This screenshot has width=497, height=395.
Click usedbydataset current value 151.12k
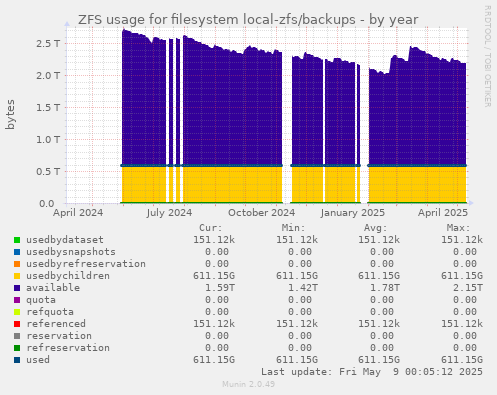(214, 240)
